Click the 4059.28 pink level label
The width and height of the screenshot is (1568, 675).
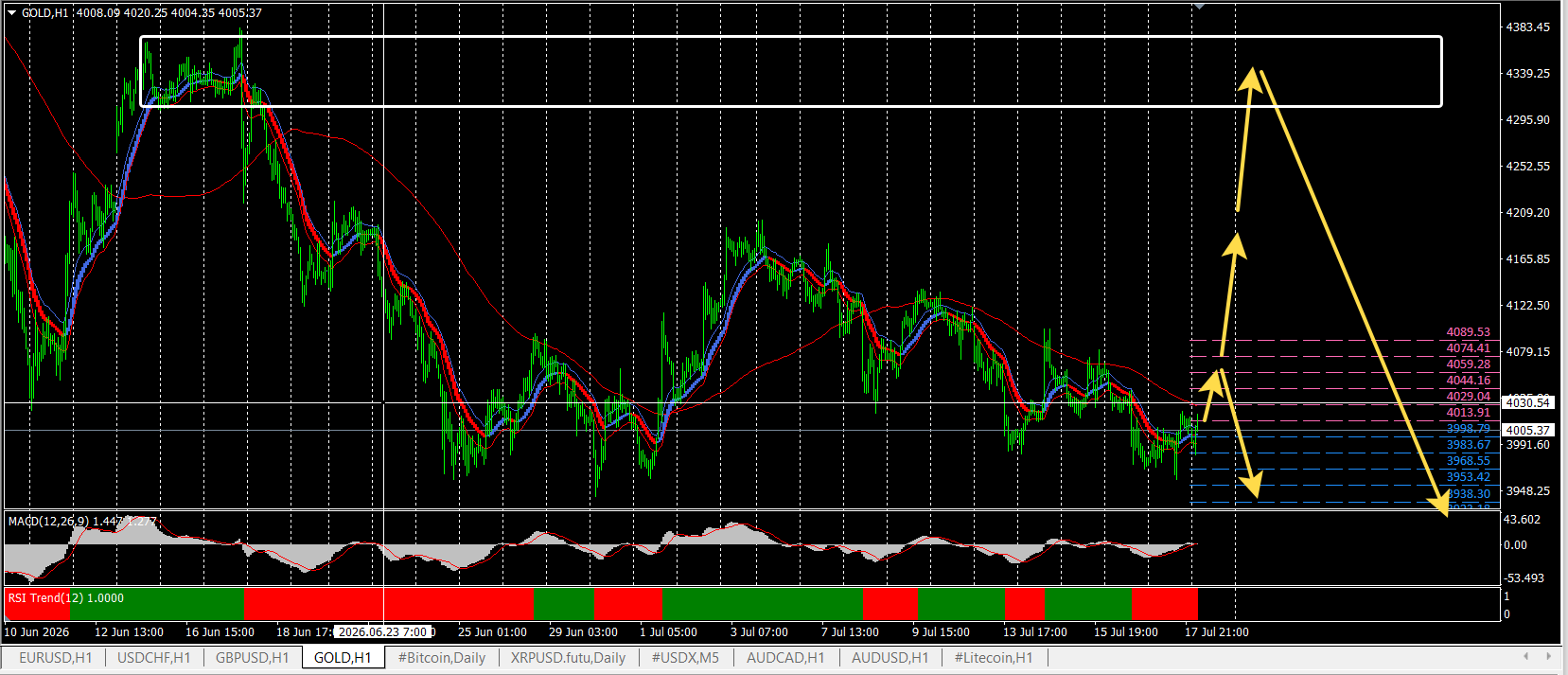[1468, 364]
